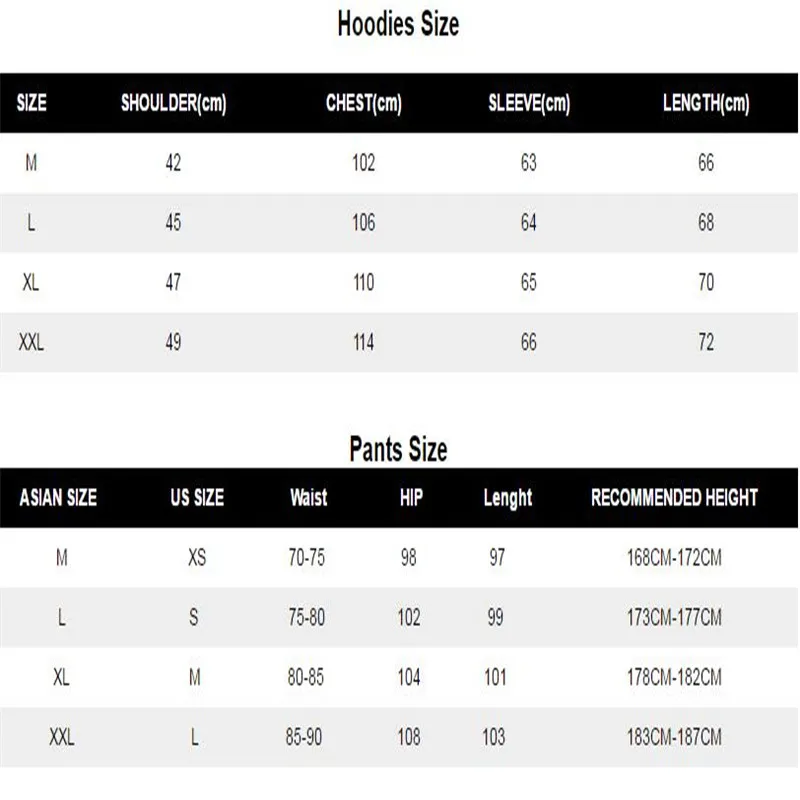800x800 pixels.
Task: Click the Hoodies Size title
Action: coord(398,25)
